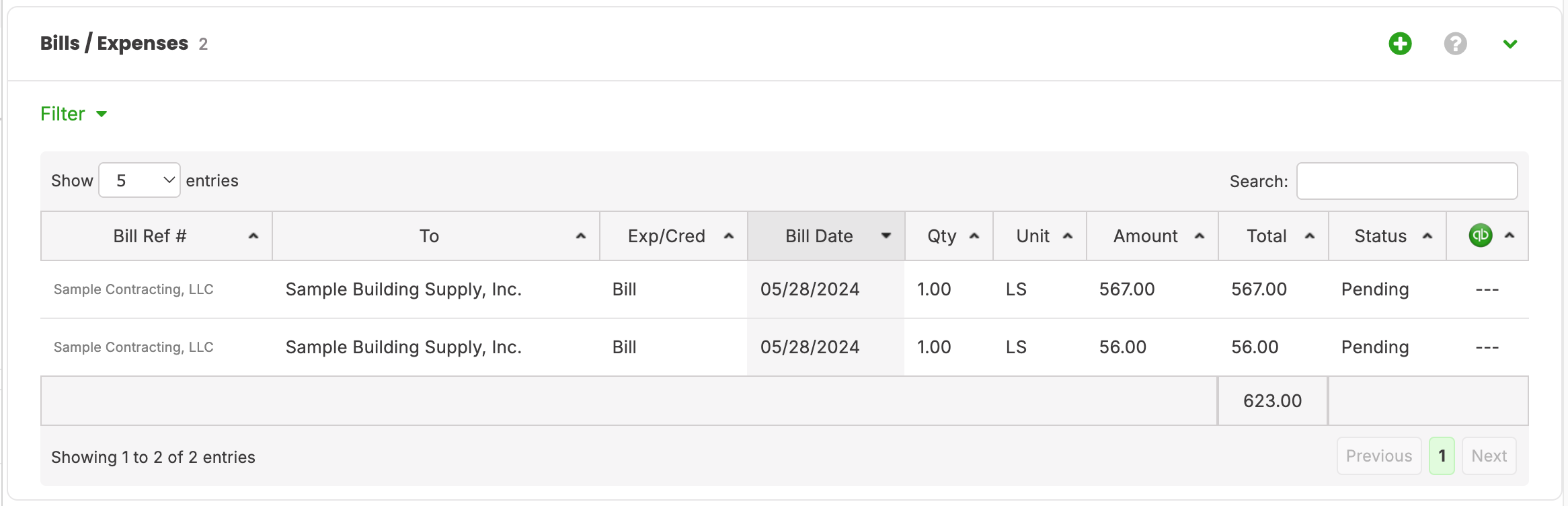Click the QuickBooks icon column header

pos(1487,236)
